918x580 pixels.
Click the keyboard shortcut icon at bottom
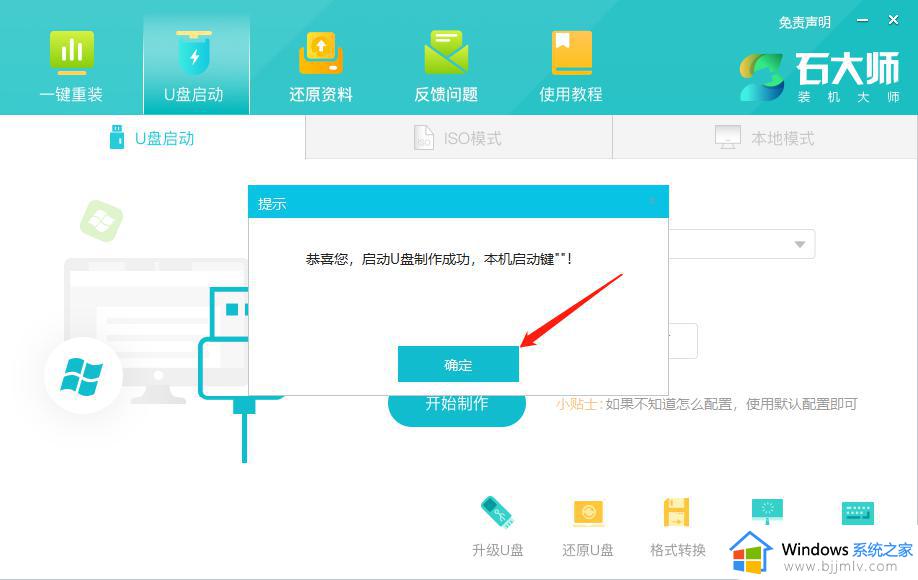(x=858, y=513)
